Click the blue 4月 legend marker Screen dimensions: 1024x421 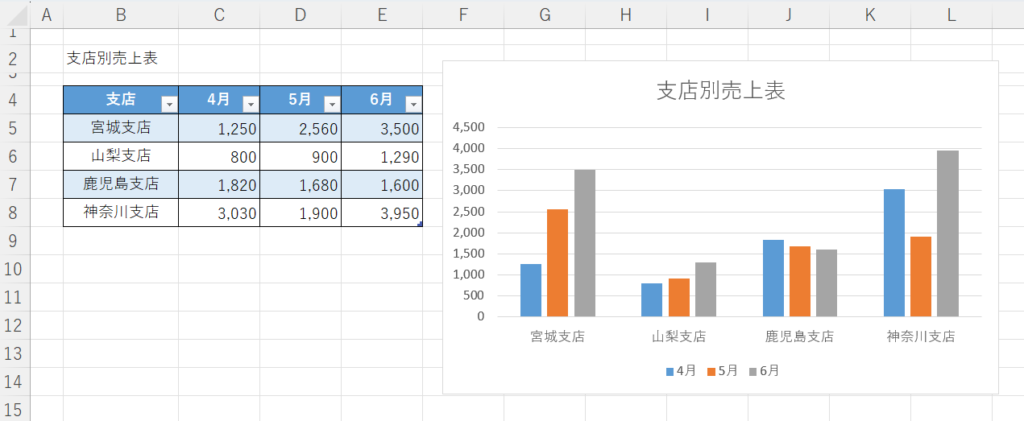pos(671,371)
